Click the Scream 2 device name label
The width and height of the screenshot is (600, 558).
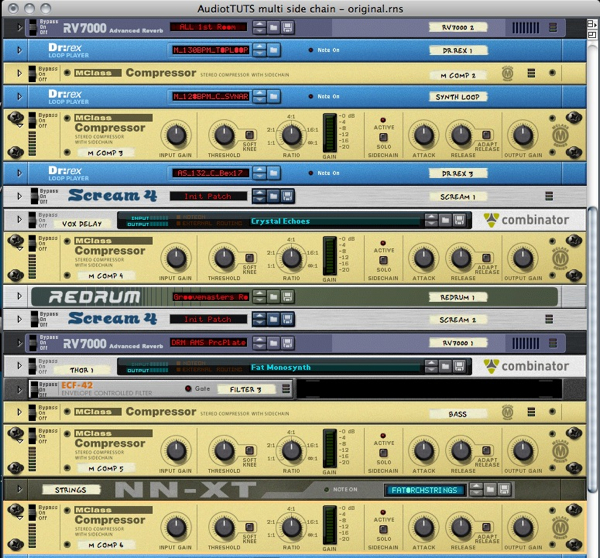click(459, 320)
